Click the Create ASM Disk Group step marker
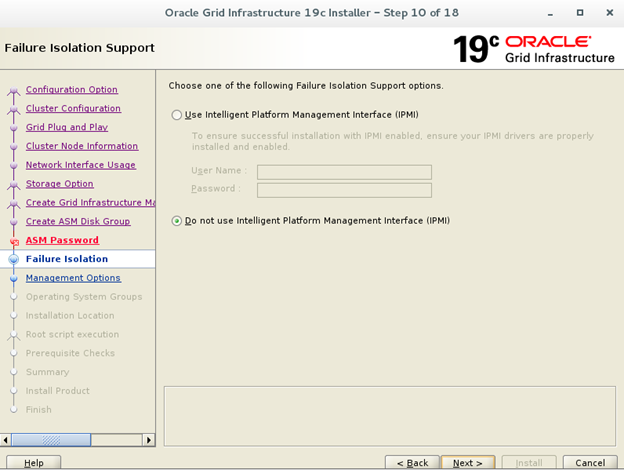The image size is (624, 470). [x=14, y=222]
